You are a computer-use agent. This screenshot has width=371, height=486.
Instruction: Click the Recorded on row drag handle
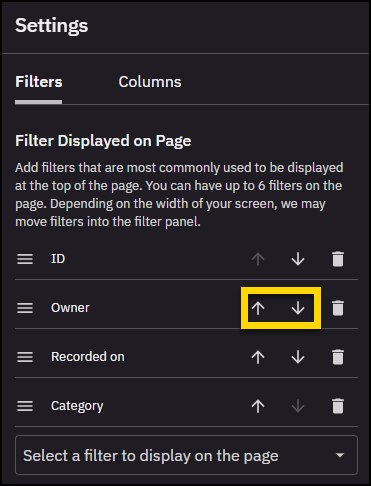[25, 357]
